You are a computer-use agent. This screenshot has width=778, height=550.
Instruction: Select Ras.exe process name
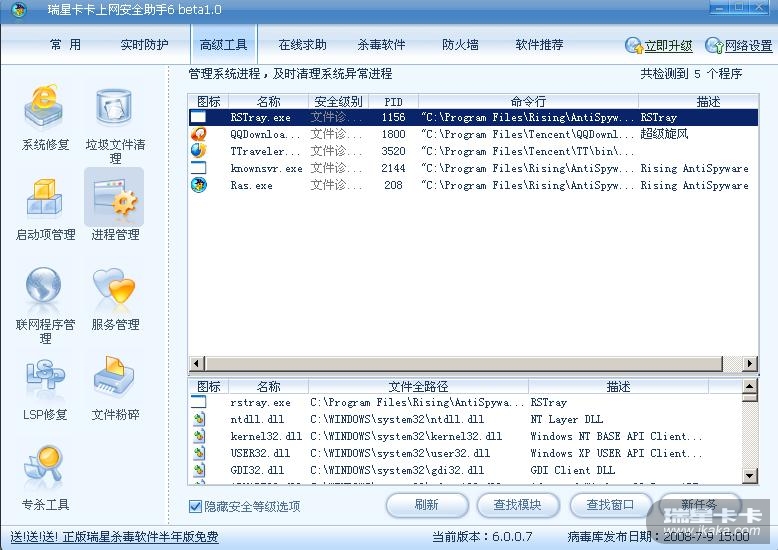pyautogui.click(x=251, y=186)
